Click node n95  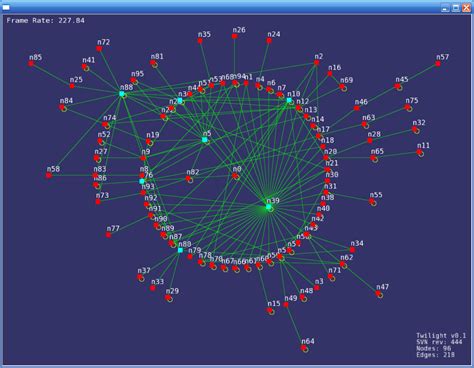(133, 80)
